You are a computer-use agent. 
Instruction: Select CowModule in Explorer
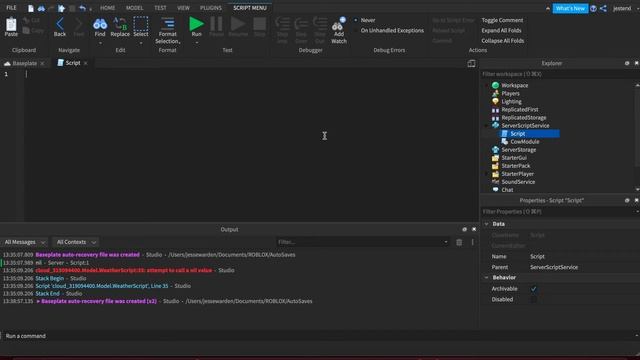coord(524,142)
